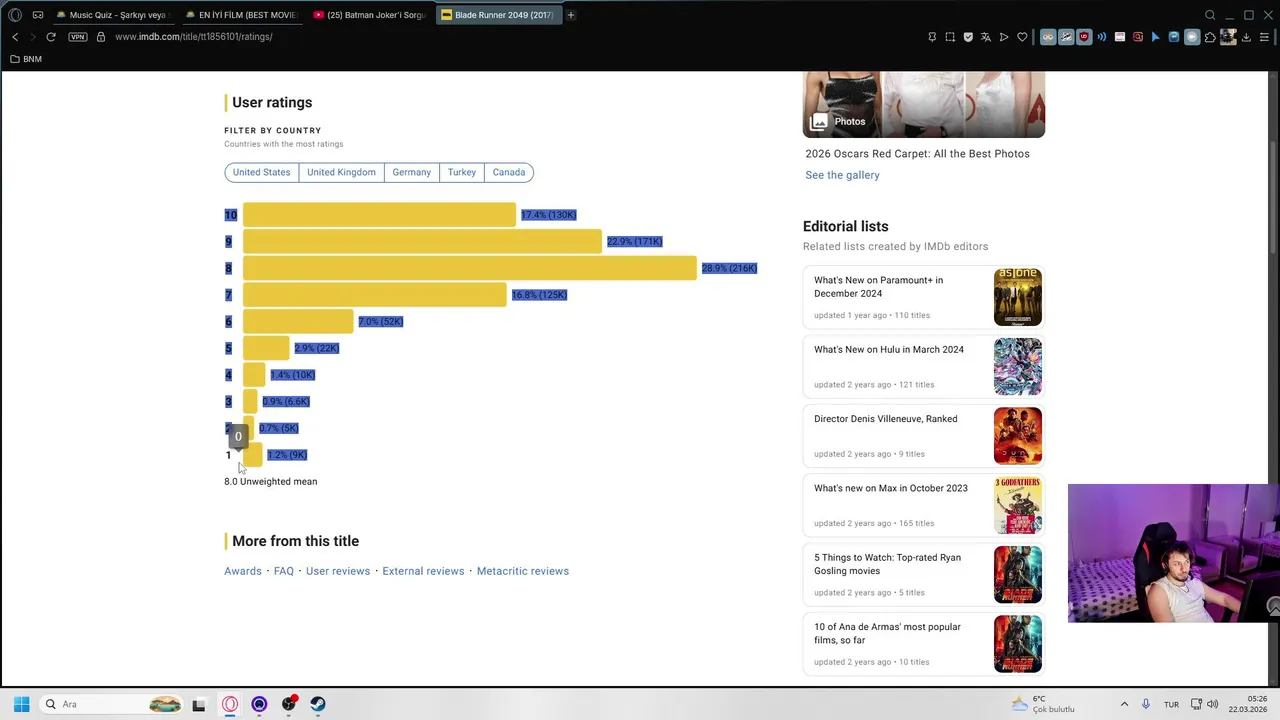Switch to the EN İYİ FİLM tab
Viewport: 1280px width, 720px height.
click(x=240, y=15)
